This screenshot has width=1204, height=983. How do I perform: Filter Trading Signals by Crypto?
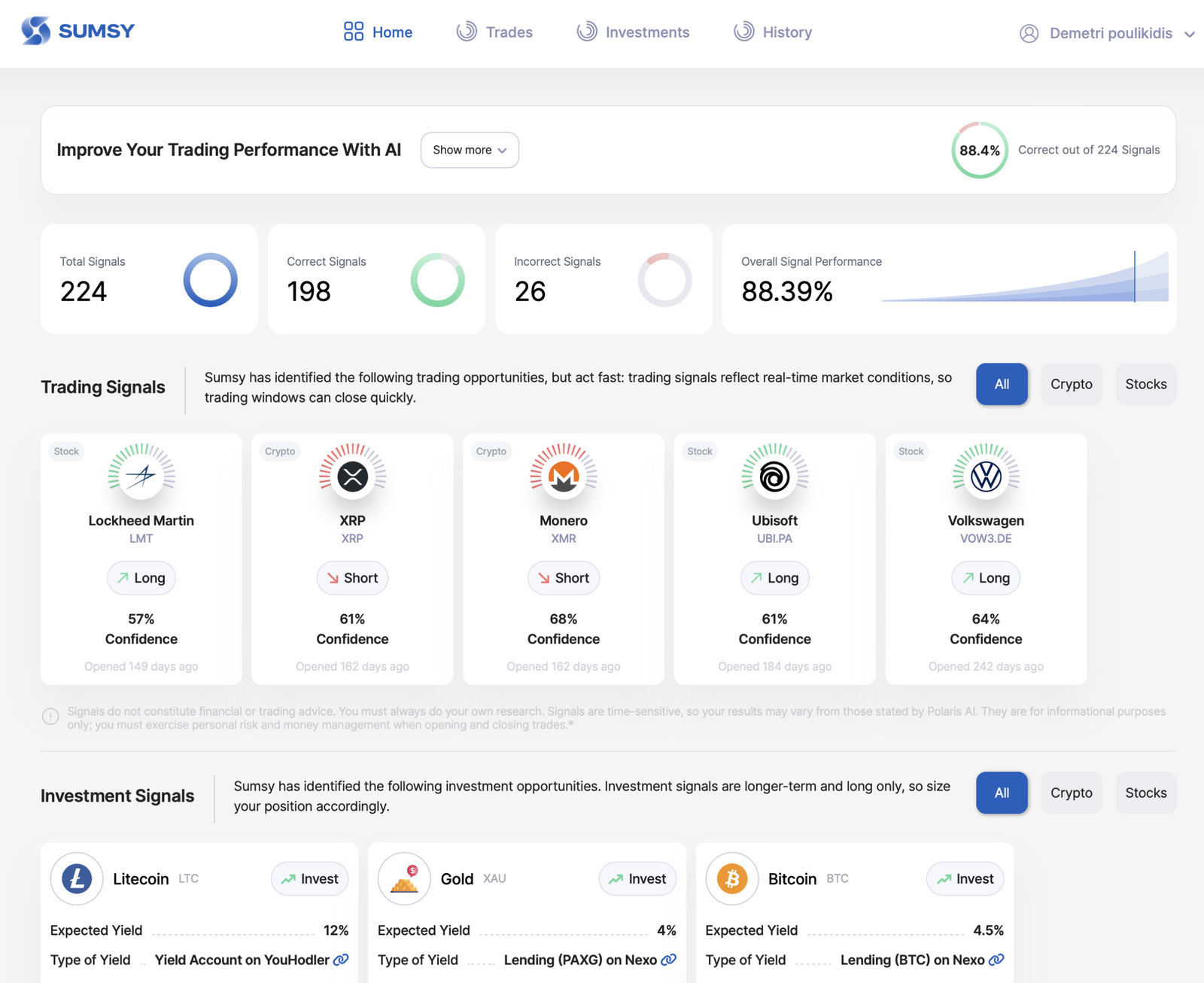pyautogui.click(x=1072, y=385)
